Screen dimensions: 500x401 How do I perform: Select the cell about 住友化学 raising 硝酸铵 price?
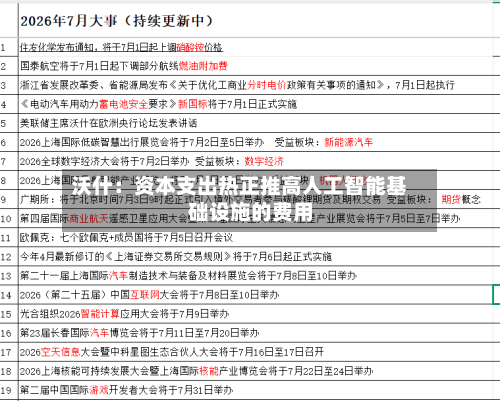[x=256, y=47]
